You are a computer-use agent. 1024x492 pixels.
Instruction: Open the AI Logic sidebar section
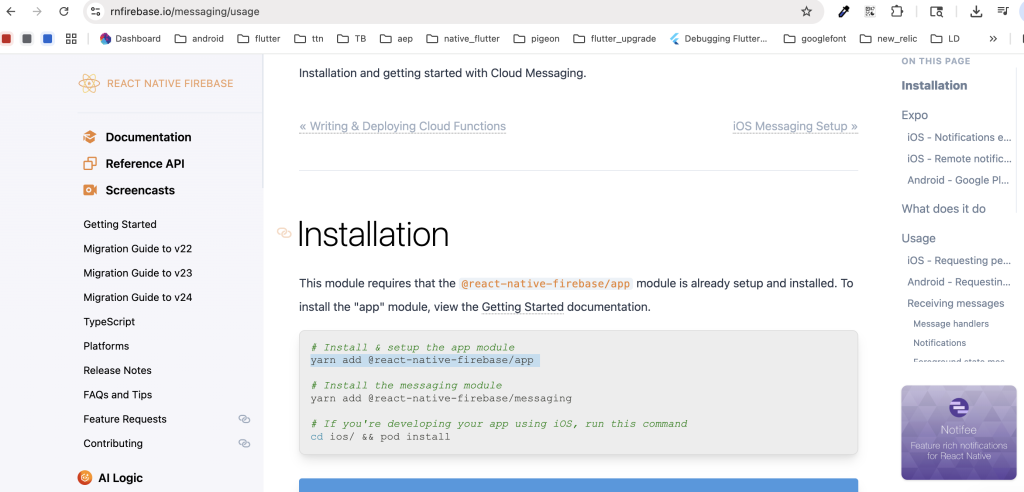click(120, 478)
